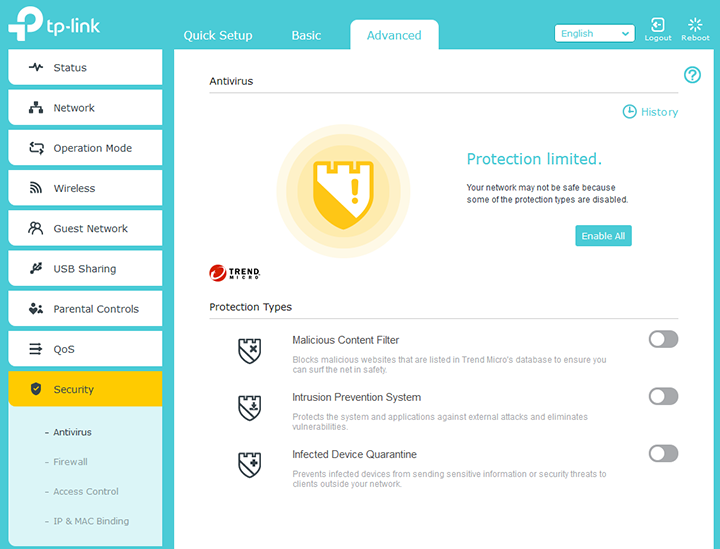720x549 pixels.
Task: Switch to the Basic tab
Action: pyautogui.click(x=306, y=35)
